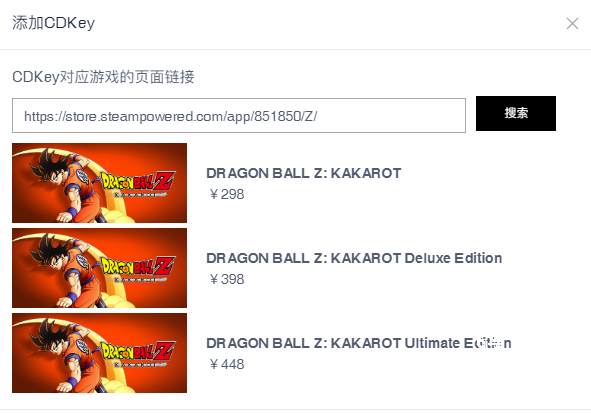Click the 搜索 search button

point(516,113)
